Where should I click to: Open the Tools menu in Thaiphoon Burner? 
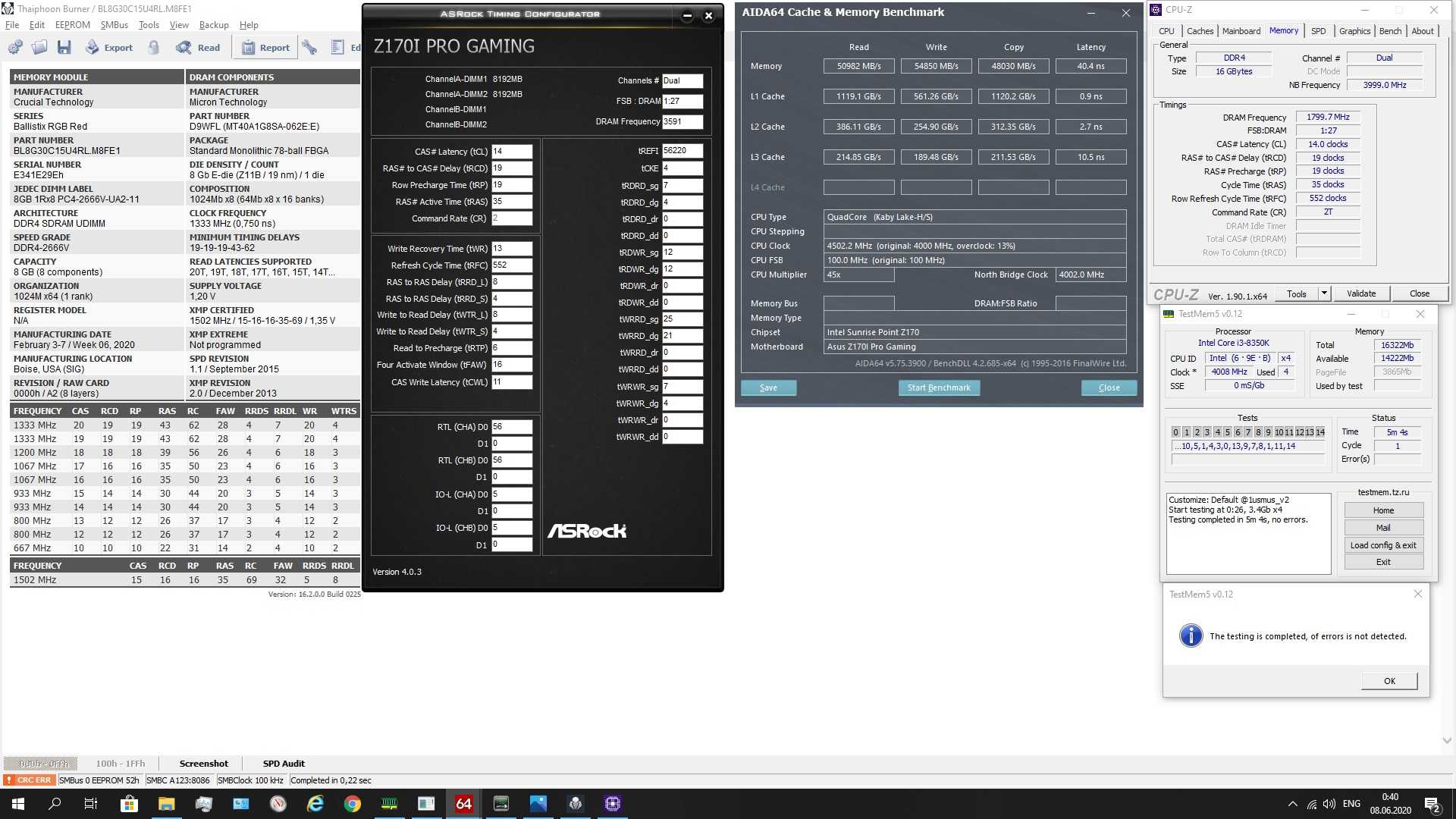tap(149, 25)
